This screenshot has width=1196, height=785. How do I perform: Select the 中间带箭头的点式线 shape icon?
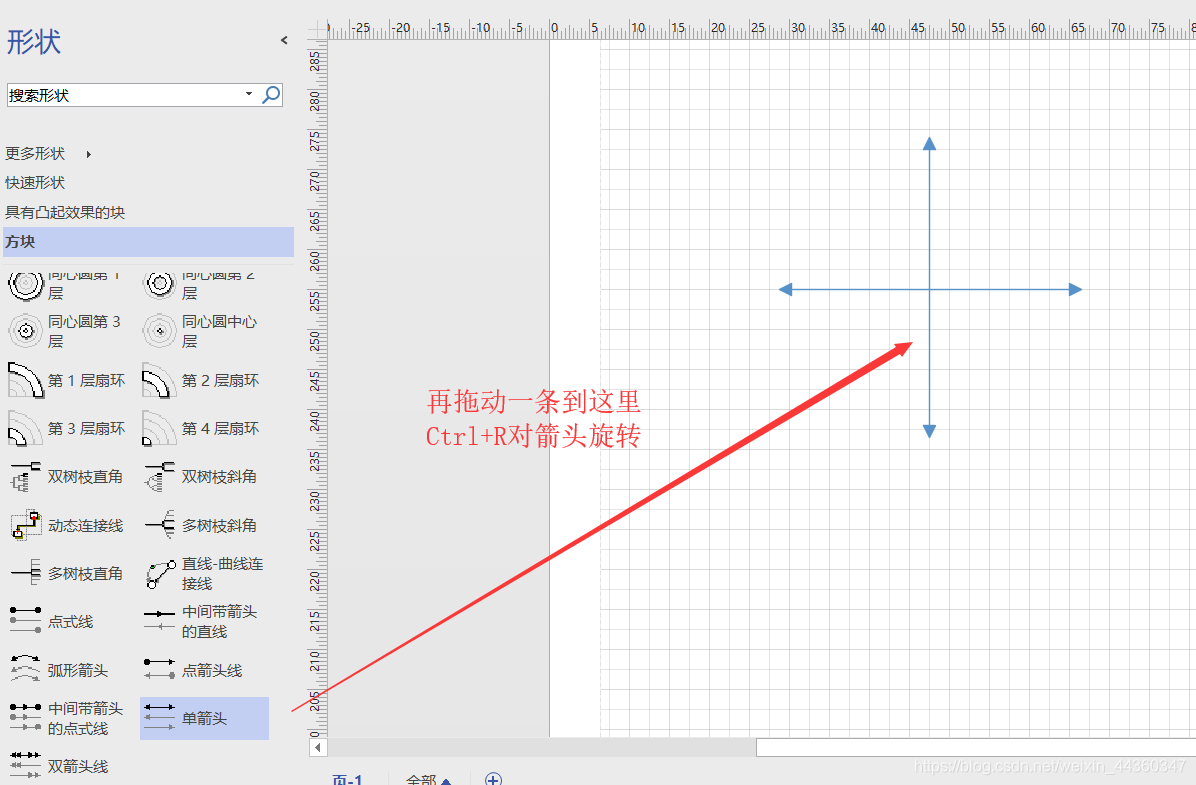(x=26, y=718)
